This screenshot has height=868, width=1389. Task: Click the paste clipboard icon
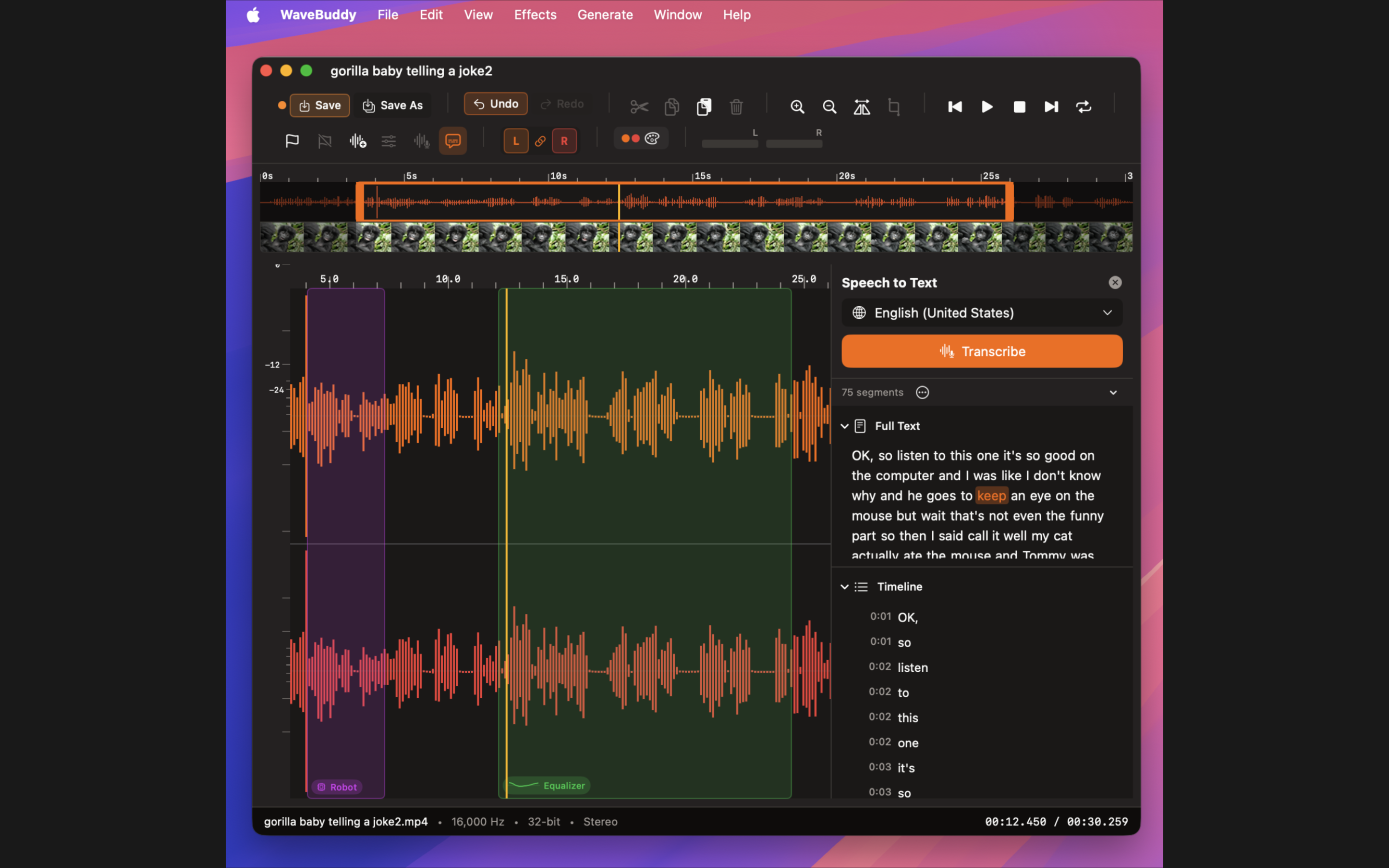704,107
